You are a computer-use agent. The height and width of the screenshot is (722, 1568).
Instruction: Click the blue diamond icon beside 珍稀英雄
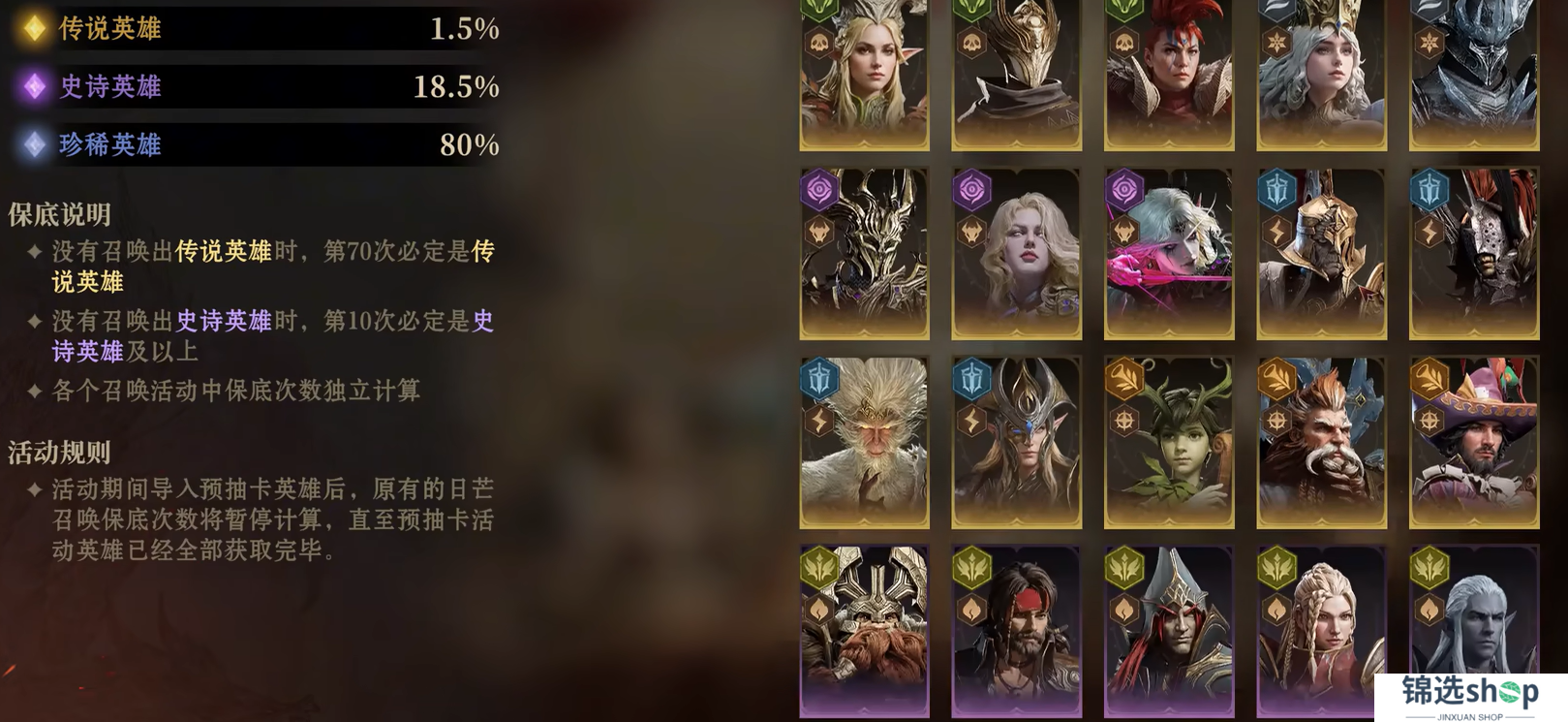click(x=34, y=144)
